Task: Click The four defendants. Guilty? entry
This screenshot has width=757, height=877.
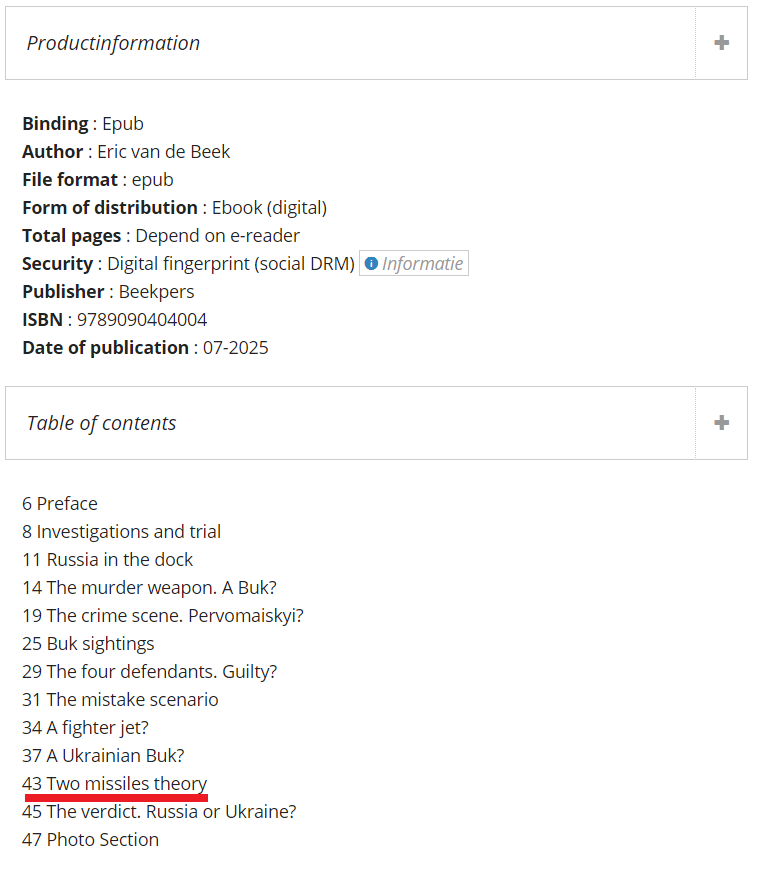Action: (149, 672)
